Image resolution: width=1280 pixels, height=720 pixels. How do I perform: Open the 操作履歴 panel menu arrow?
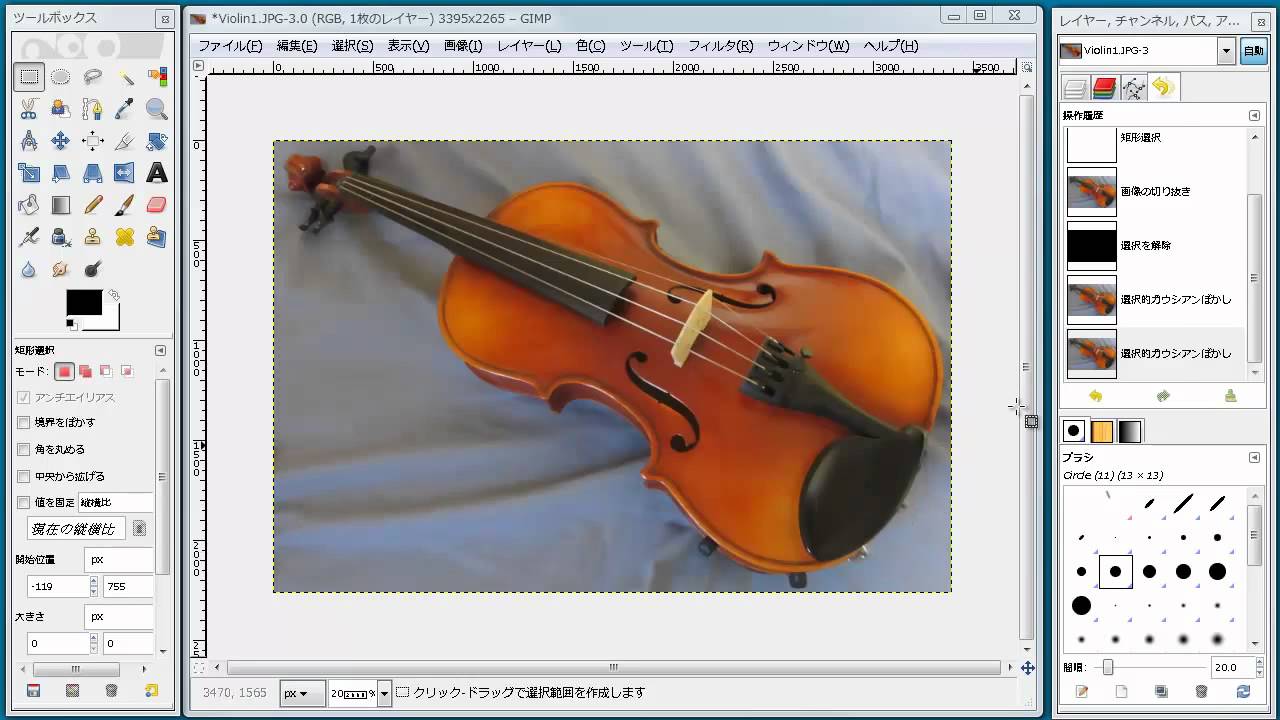(x=1255, y=115)
